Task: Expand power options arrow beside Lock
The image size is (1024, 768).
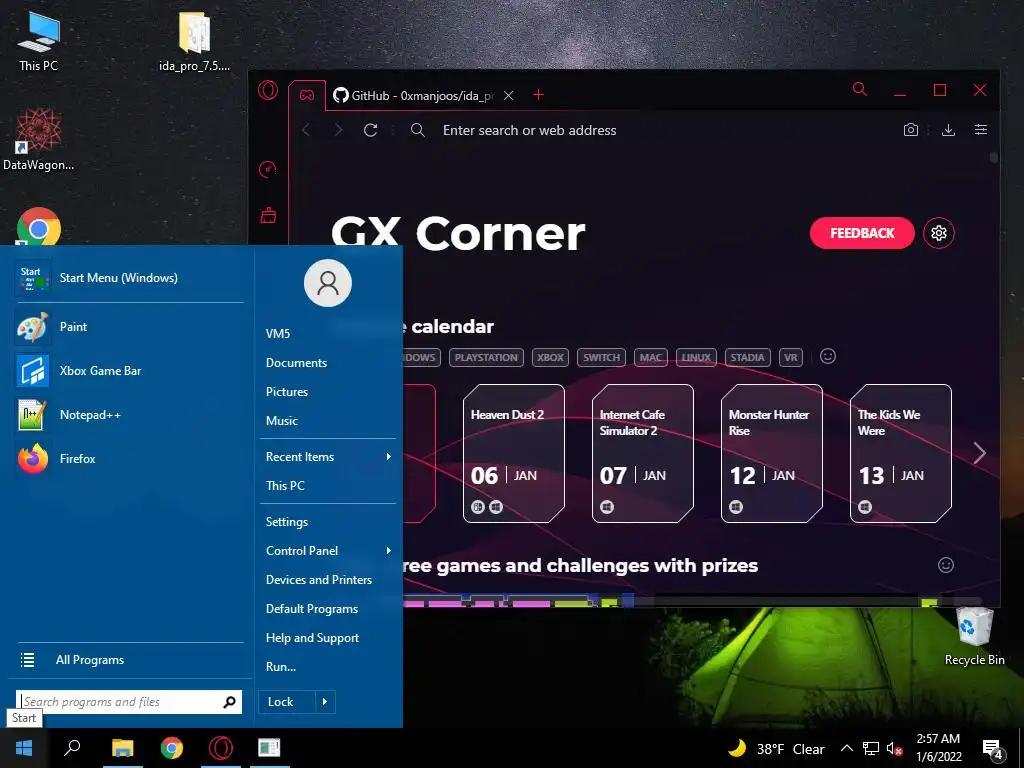Action: click(x=325, y=702)
